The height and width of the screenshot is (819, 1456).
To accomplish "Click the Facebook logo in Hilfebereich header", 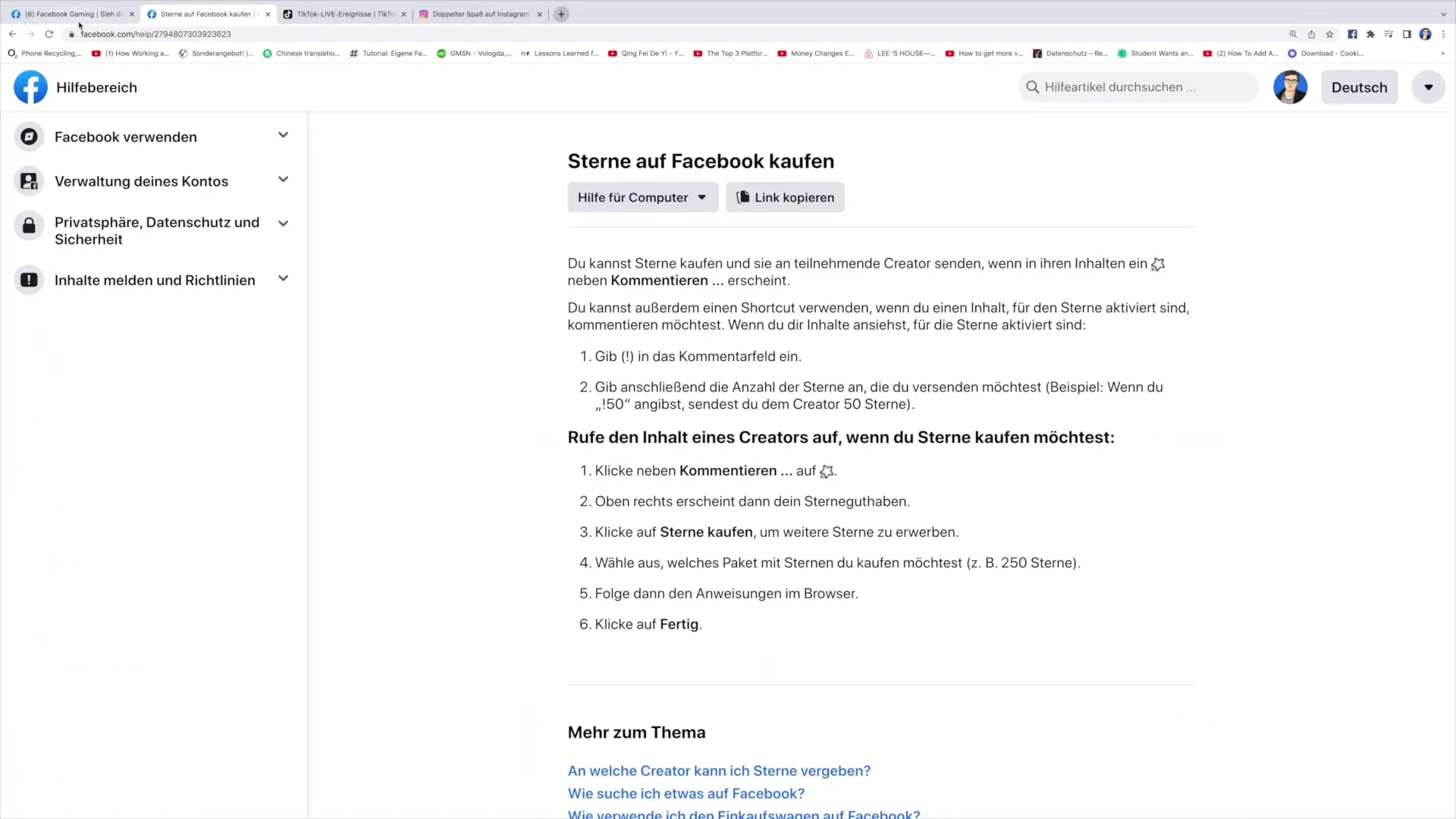I will pos(30,87).
